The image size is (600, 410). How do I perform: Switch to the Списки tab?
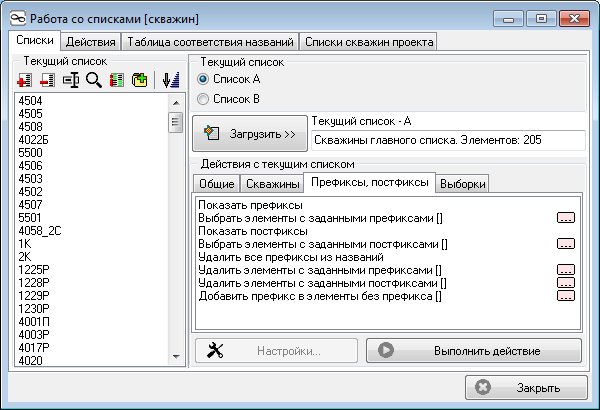click(x=35, y=40)
